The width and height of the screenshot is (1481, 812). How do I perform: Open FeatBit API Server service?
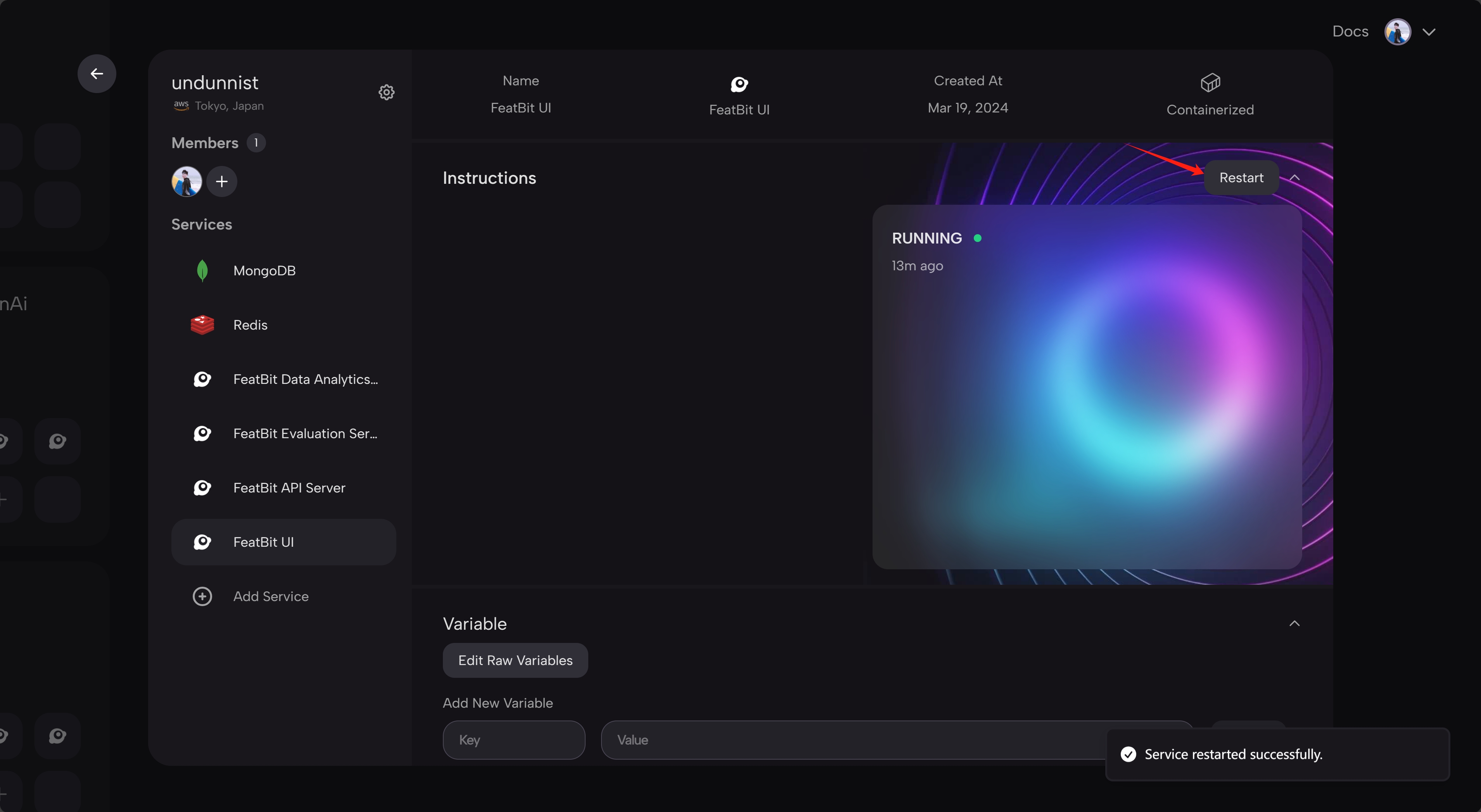pyautogui.click(x=283, y=488)
